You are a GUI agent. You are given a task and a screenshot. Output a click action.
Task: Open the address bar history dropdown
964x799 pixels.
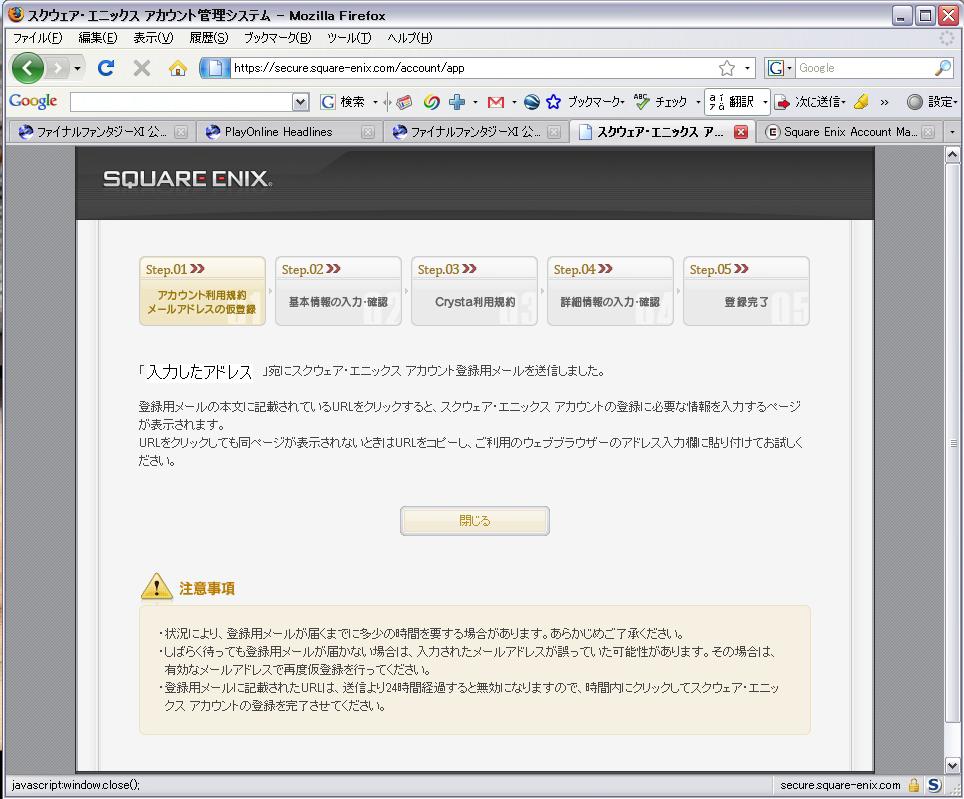(x=747, y=68)
